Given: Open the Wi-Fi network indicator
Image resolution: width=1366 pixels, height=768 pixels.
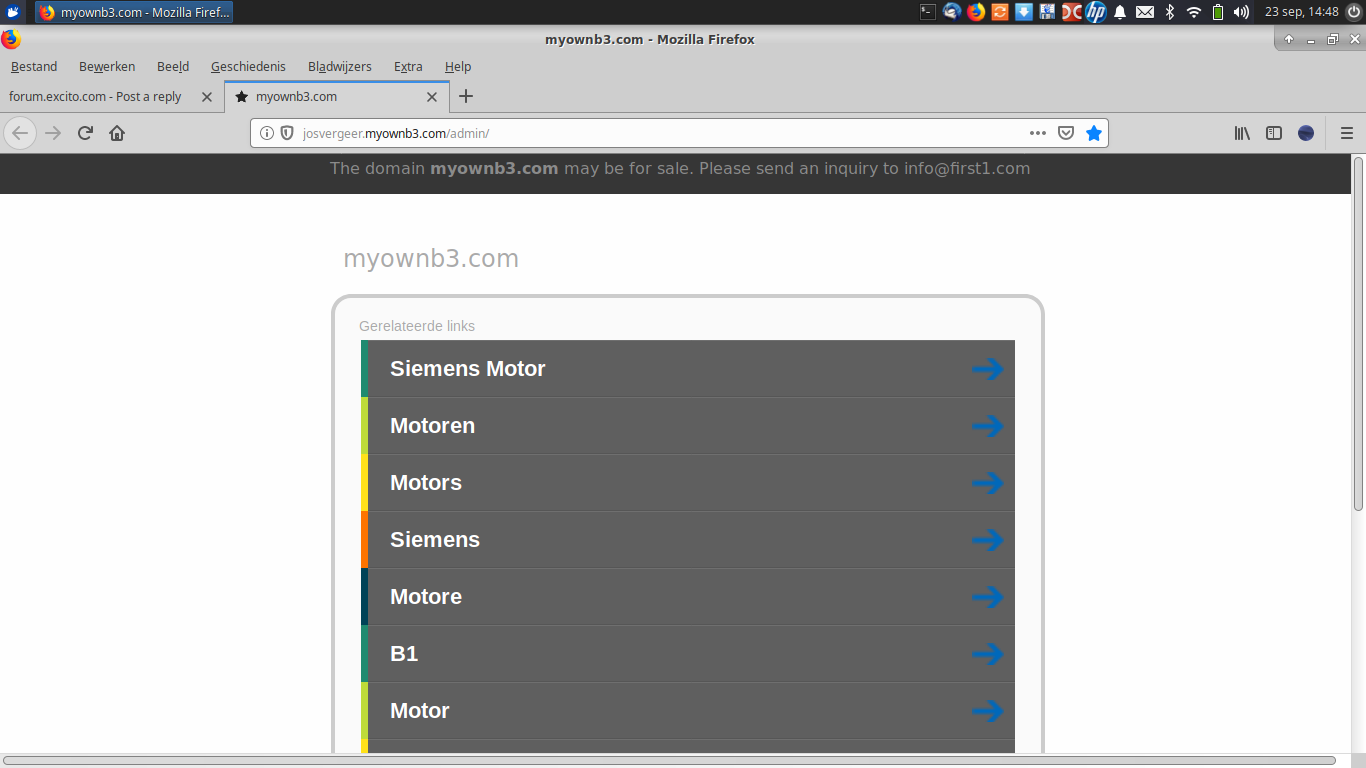Looking at the screenshot, I should pos(1194,12).
